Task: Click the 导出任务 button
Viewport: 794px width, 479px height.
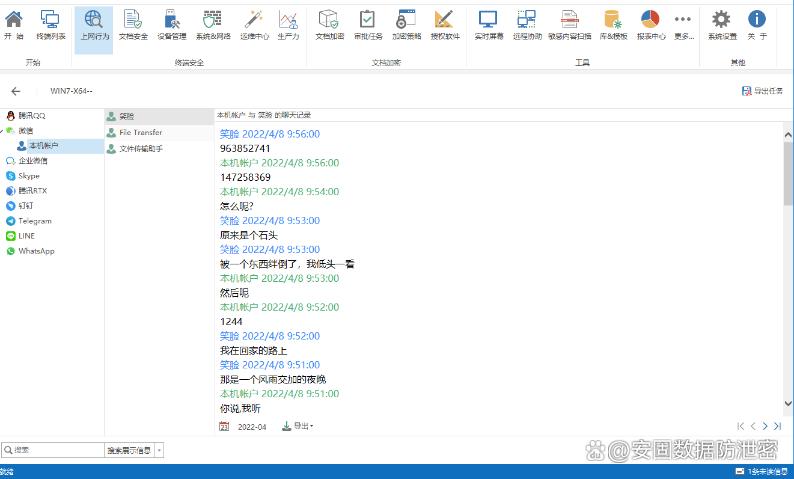Action: coord(762,91)
